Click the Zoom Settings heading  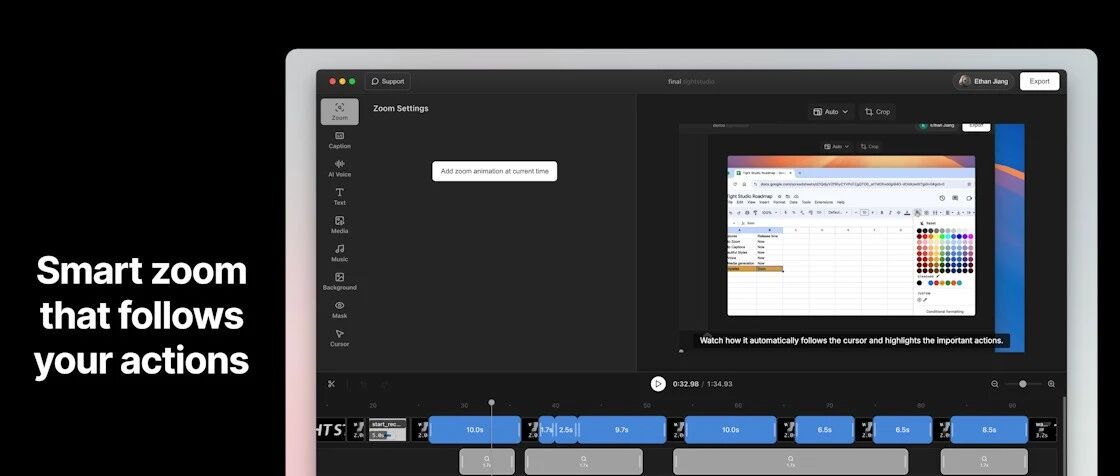[401, 109]
